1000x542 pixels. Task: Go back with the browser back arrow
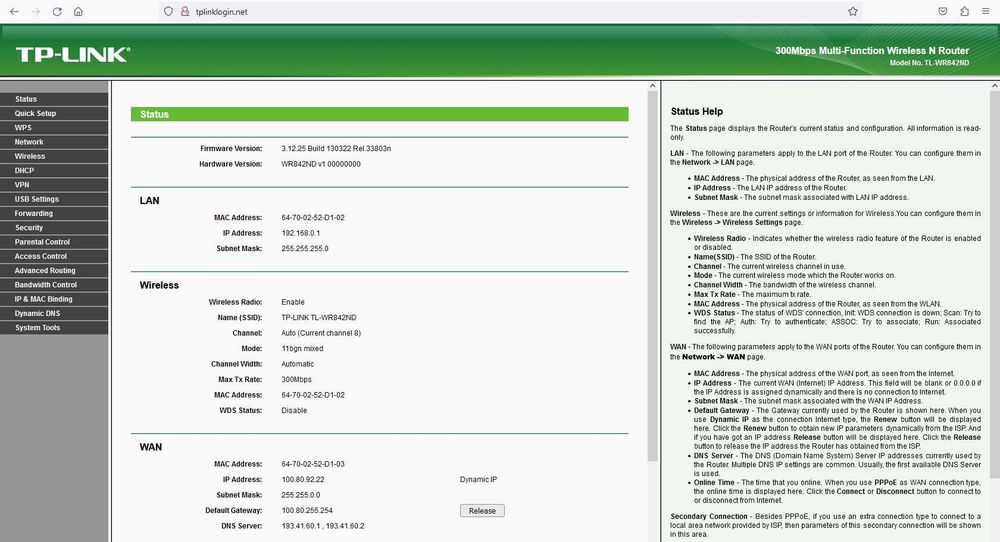click(x=14, y=11)
